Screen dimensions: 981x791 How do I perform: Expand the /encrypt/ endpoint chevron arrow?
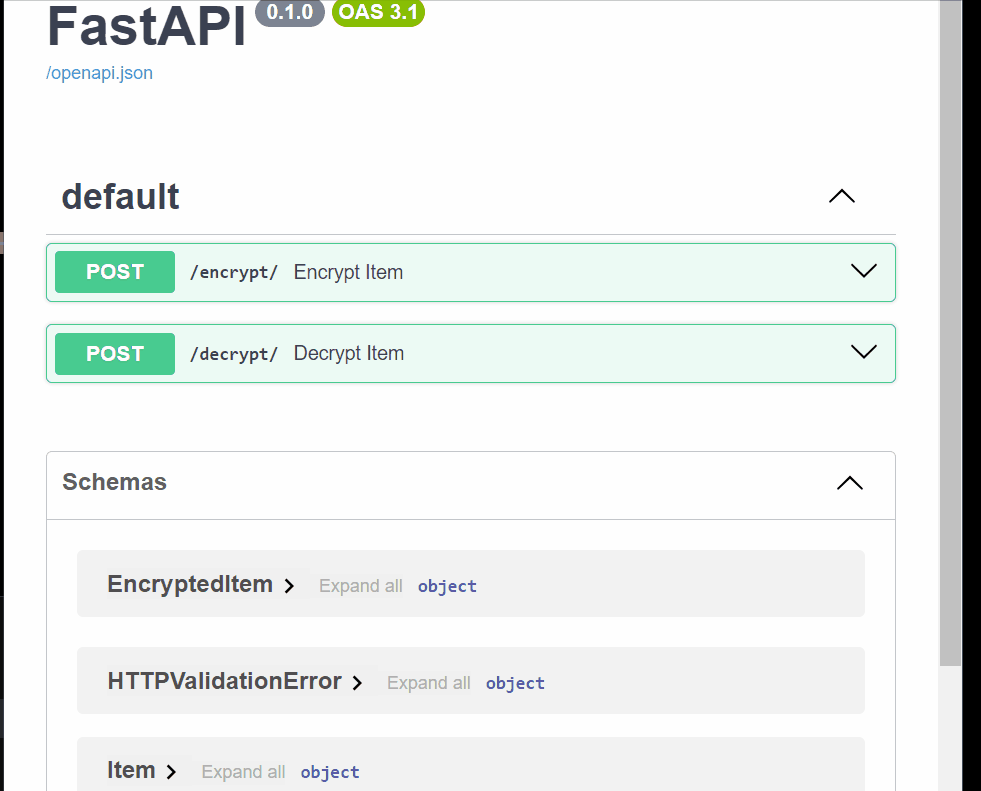pos(863,271)
